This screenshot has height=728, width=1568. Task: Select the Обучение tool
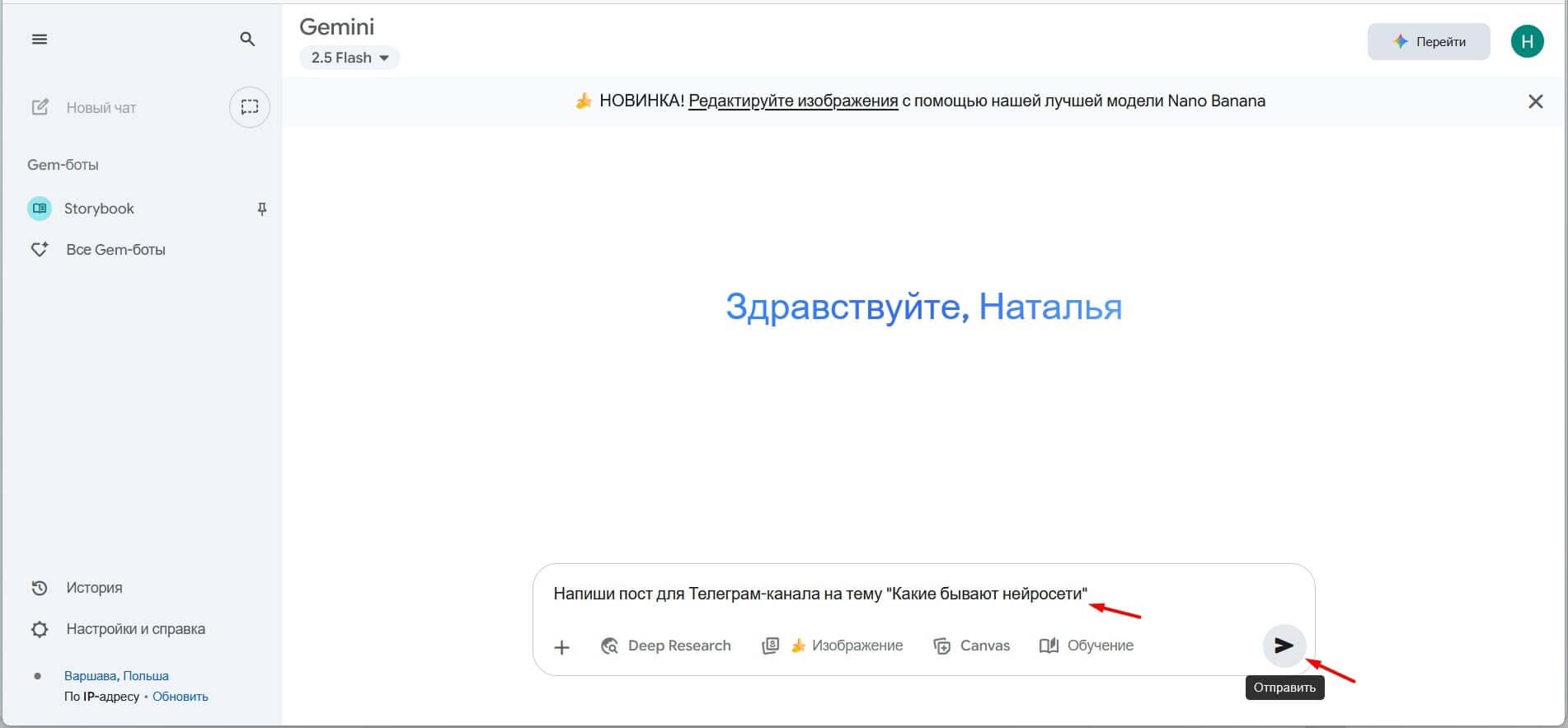click(1086, 646)
